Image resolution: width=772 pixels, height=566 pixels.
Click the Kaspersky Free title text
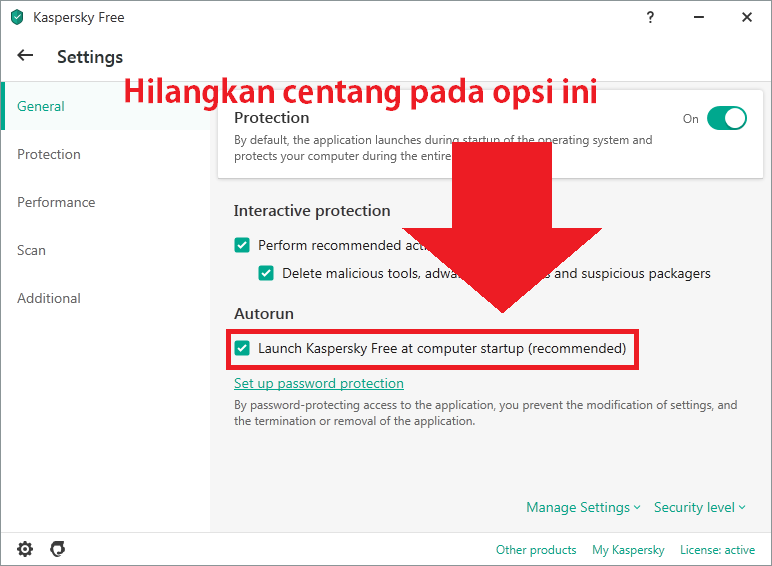pyautogui.click(x=79, y=18)
